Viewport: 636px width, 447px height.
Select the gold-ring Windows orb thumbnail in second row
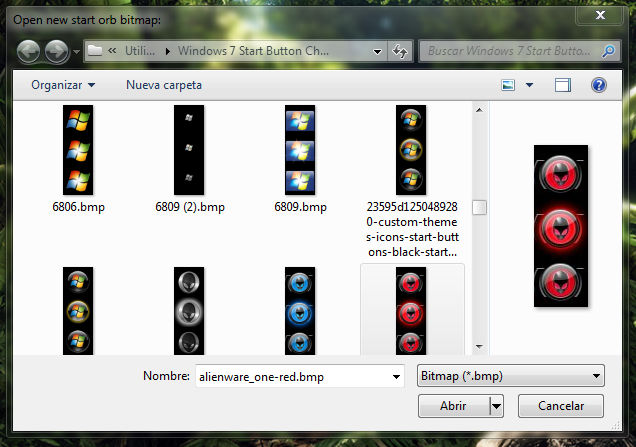[78, 311]
